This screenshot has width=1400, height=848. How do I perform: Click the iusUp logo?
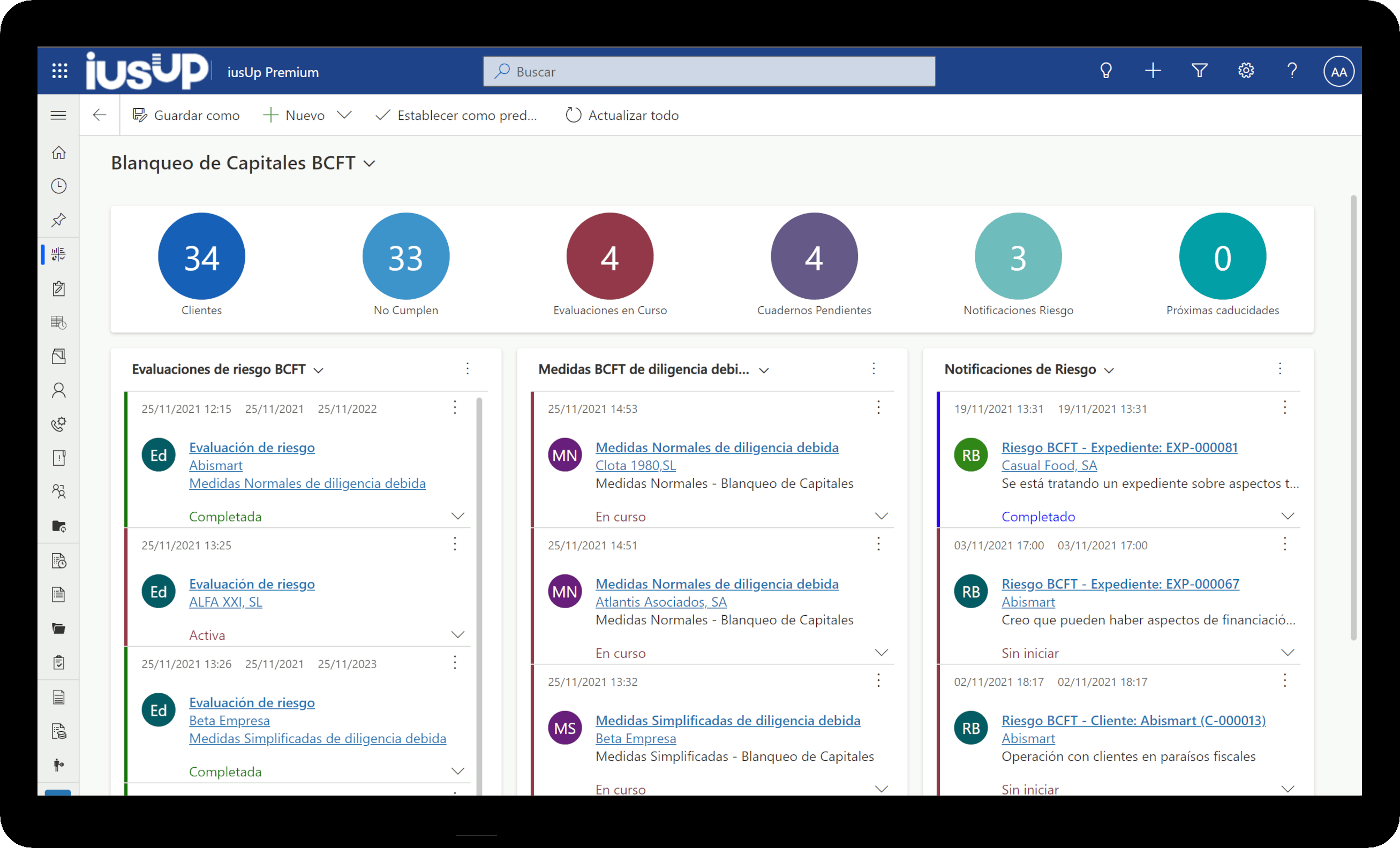tap(147, 71)
